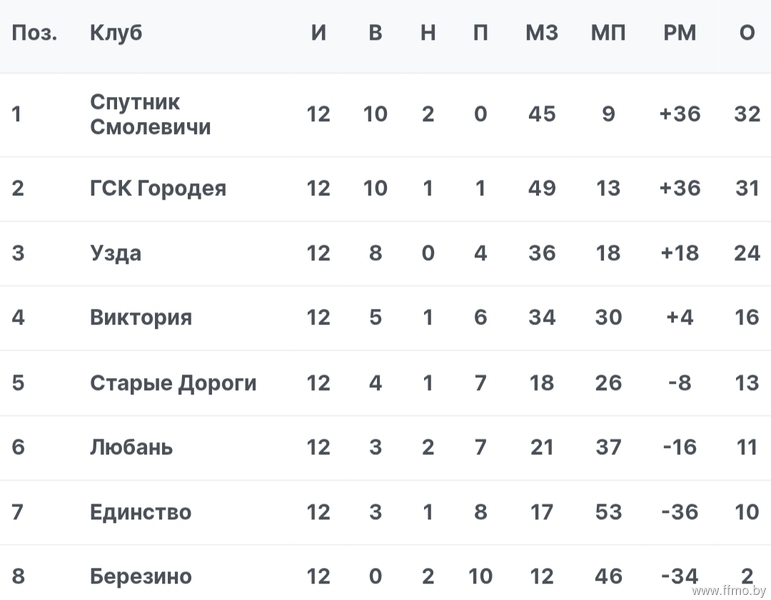
Task: Click the РМ goal-difference header
Action: [x=680, y=33]
